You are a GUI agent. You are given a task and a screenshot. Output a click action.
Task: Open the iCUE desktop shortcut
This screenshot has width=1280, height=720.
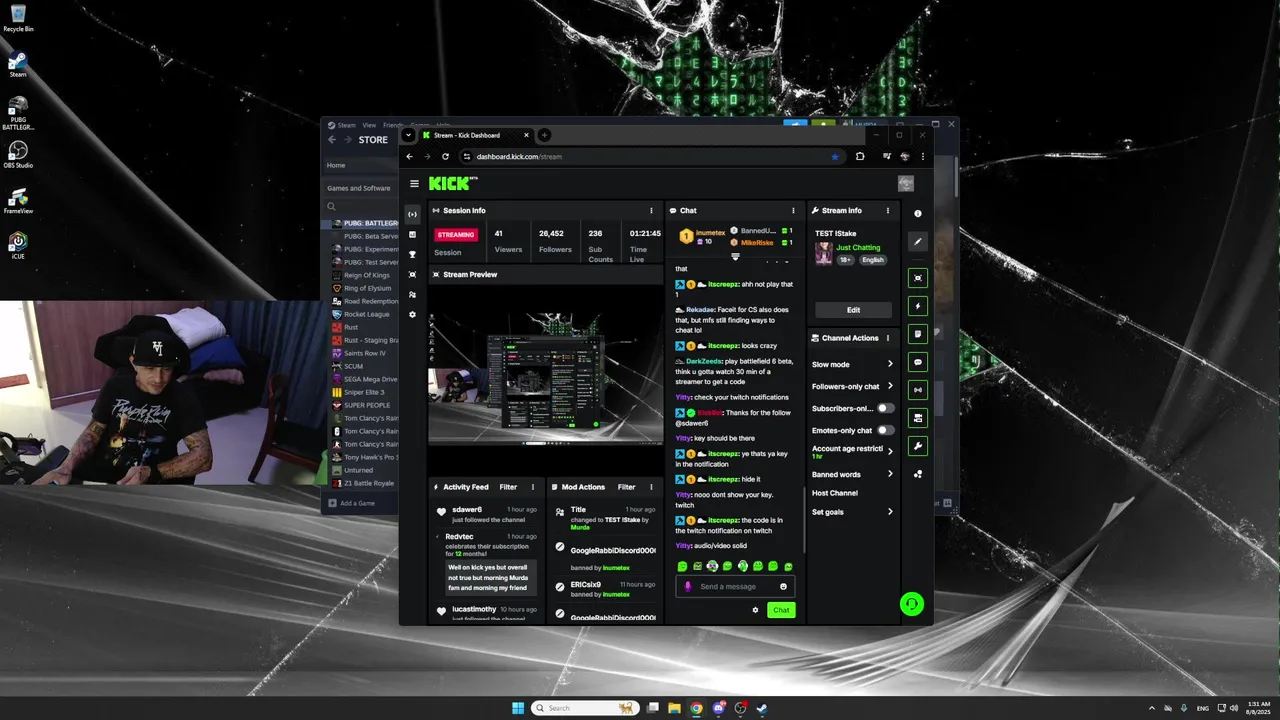tap(18, 246)
